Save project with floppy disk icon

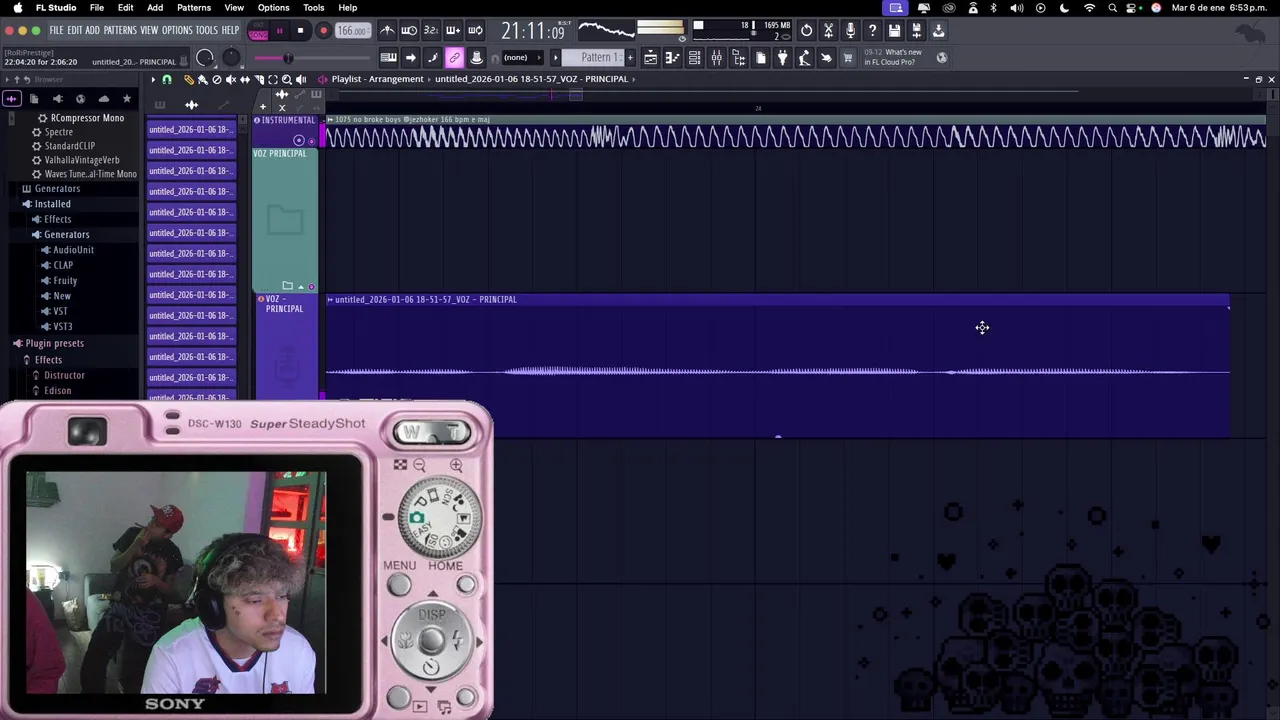[894, 30]
